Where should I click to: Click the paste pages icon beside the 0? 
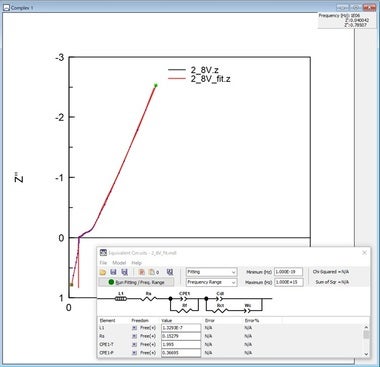[152, 272]
